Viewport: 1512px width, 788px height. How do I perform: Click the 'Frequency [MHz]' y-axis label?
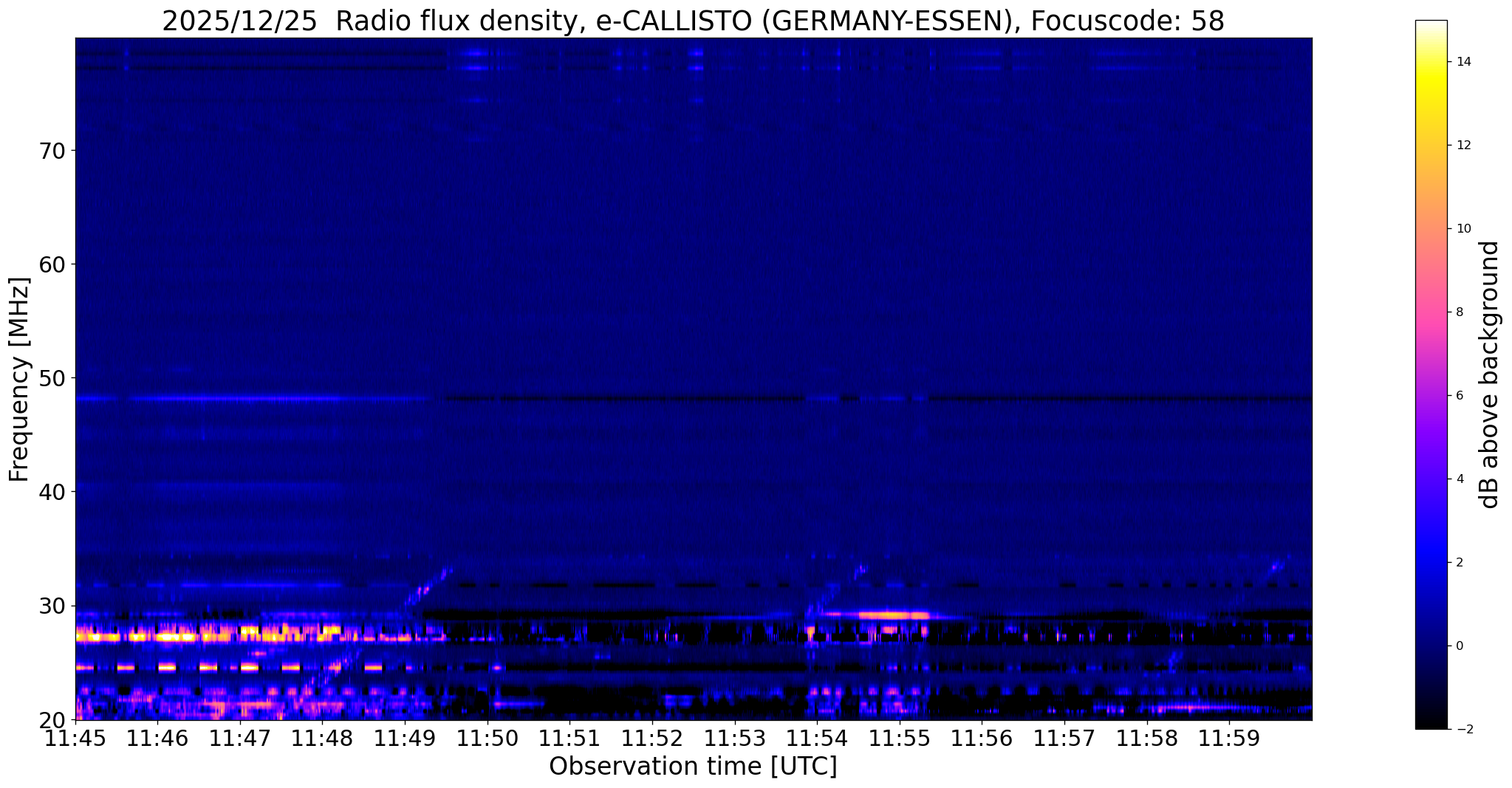(20, 380)
